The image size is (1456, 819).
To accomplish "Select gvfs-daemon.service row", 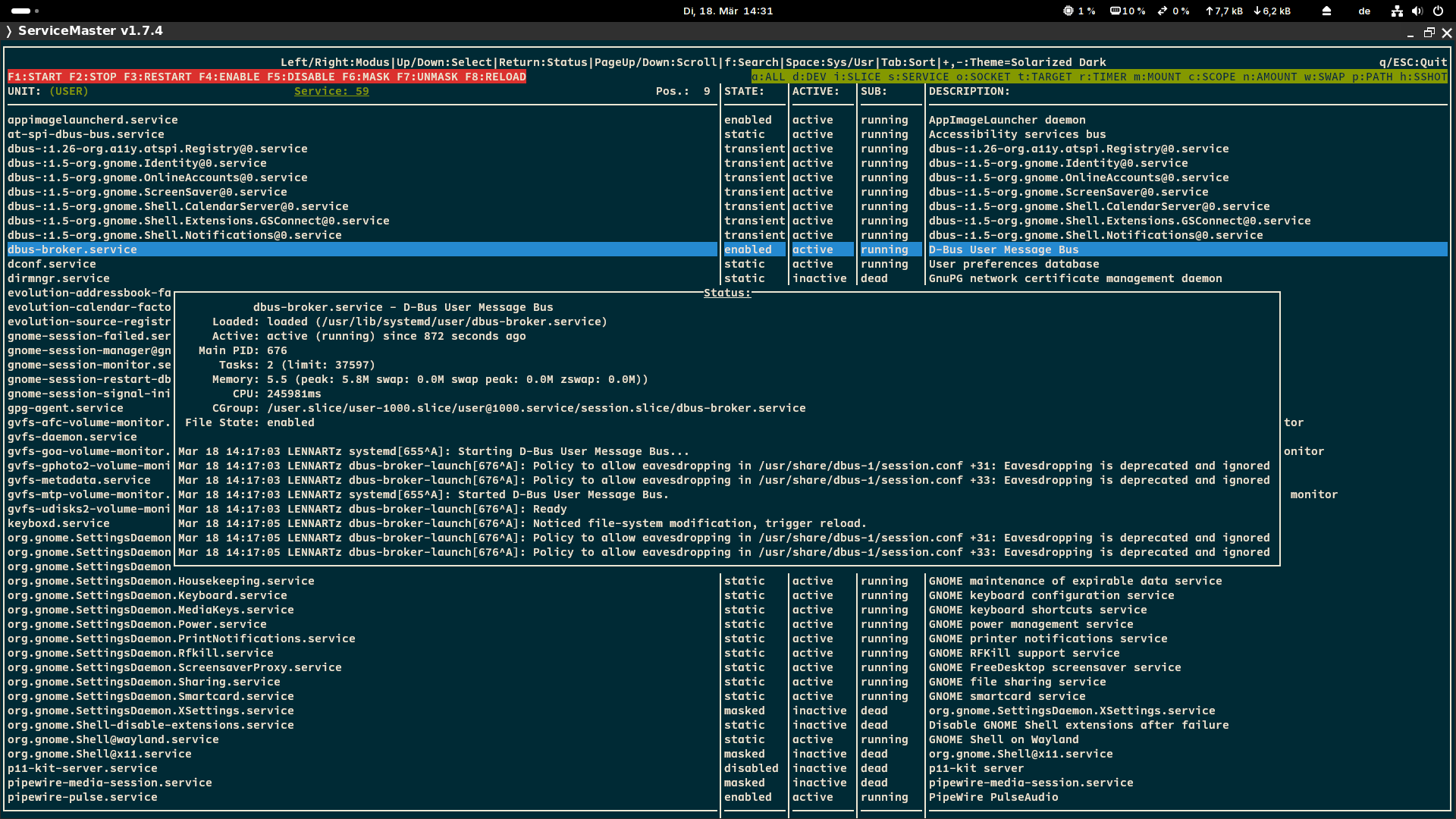I will 72,437.
